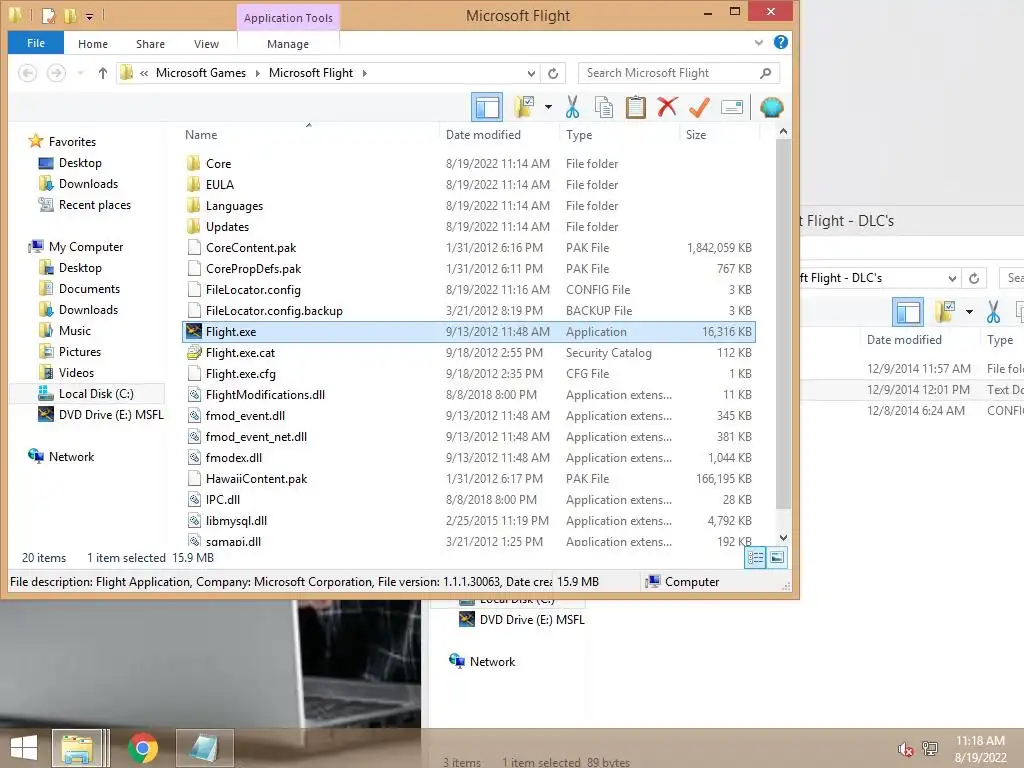The width and height of the screenshot is (1024, 768).
Task: Click the Back navigation arrow
Action: click(x=27, y=73)
